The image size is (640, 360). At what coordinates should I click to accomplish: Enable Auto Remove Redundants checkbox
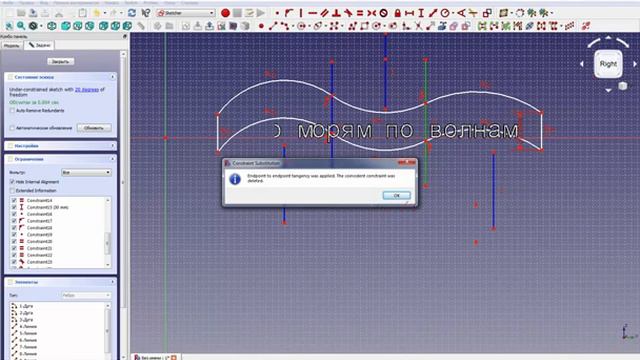(x=12, y=111)
